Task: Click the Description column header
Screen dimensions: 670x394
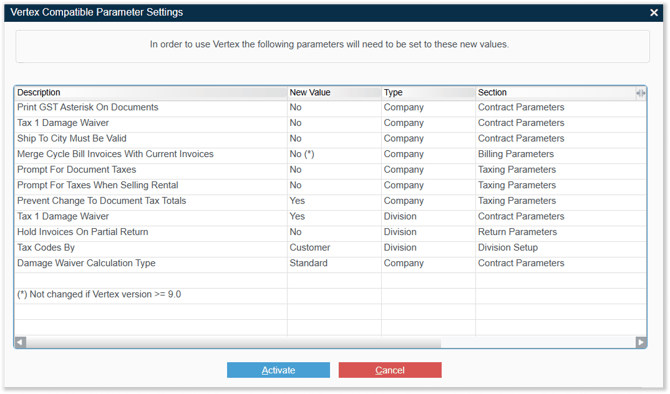Action: [151, 93]
